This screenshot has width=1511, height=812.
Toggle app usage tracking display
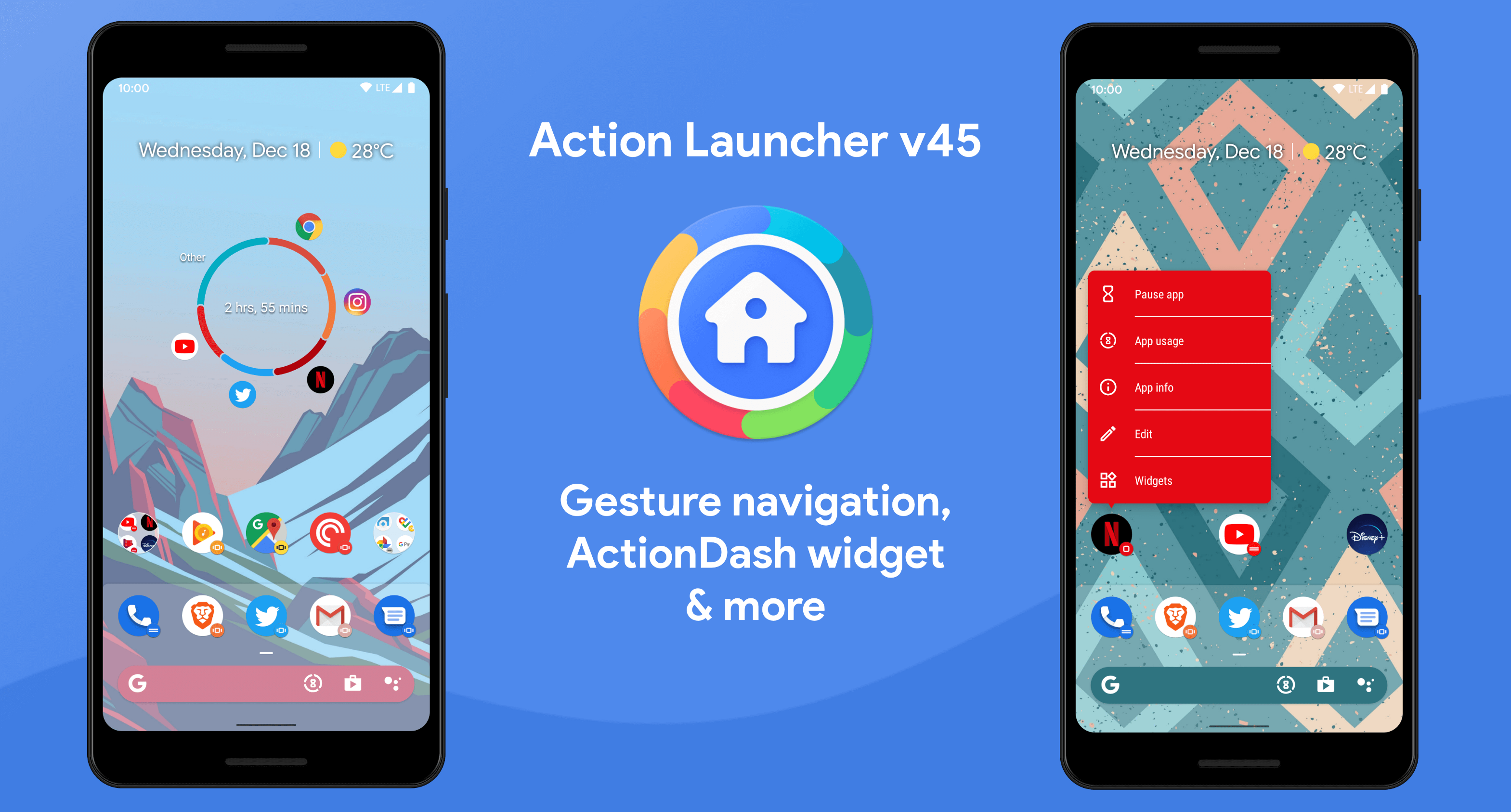point(1180,340)
